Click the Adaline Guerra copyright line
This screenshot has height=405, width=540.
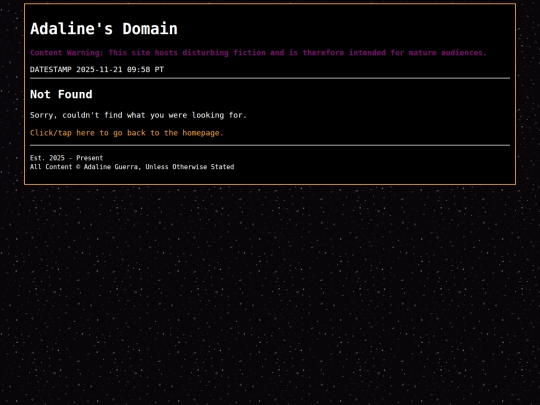click(x=132, y=167)
